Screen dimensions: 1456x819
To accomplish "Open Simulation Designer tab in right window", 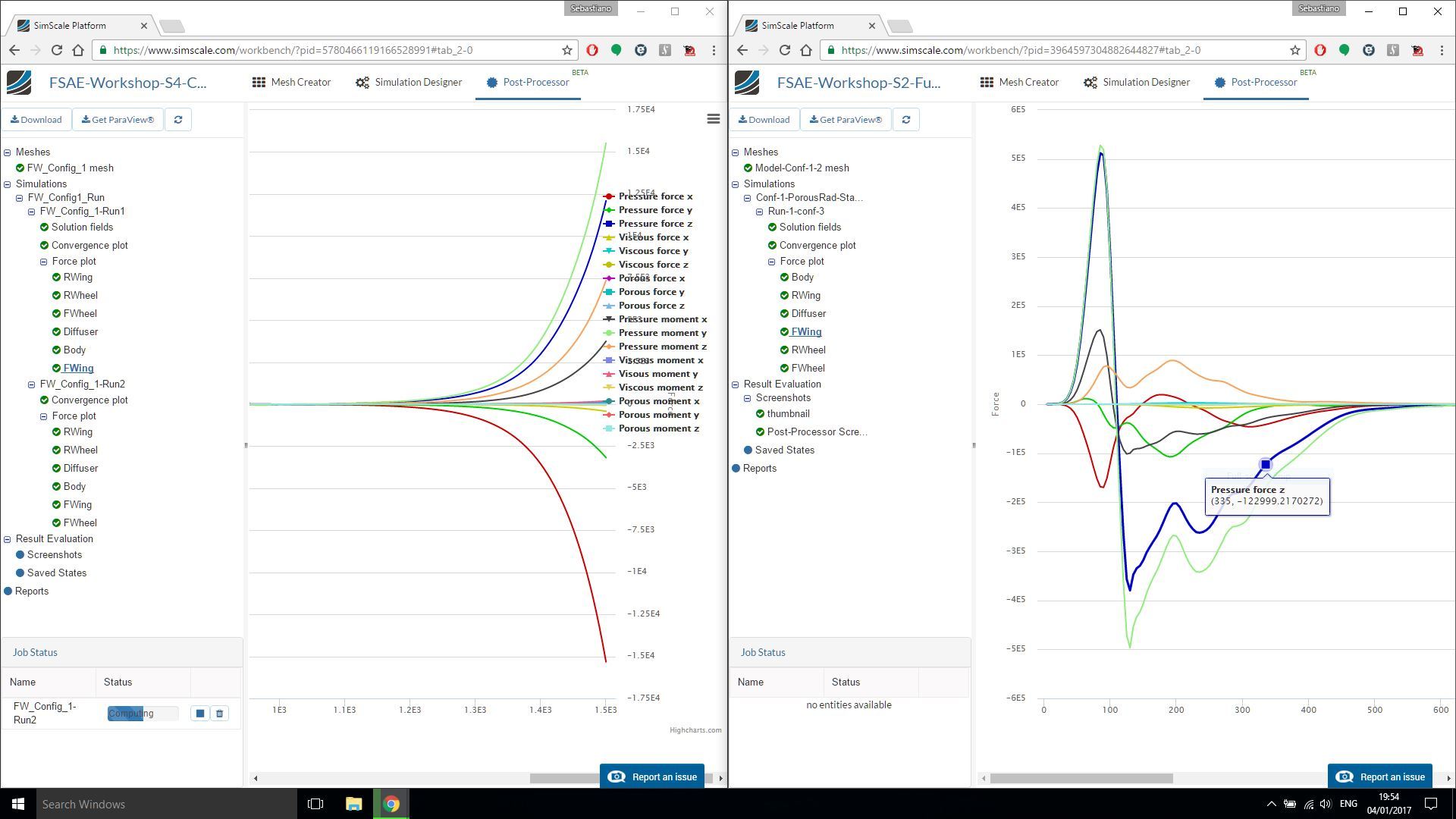I will (1136, 83).
